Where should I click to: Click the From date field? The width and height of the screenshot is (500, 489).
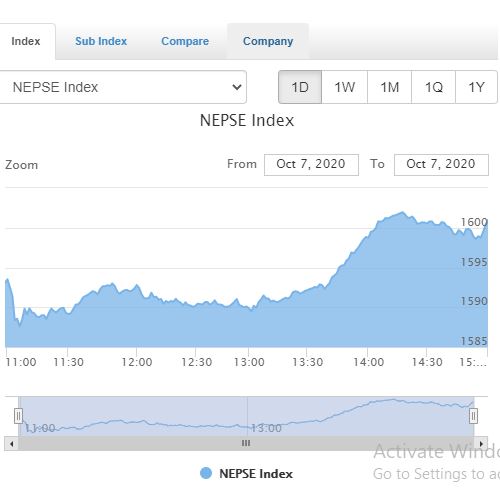[x=311, y=164]
